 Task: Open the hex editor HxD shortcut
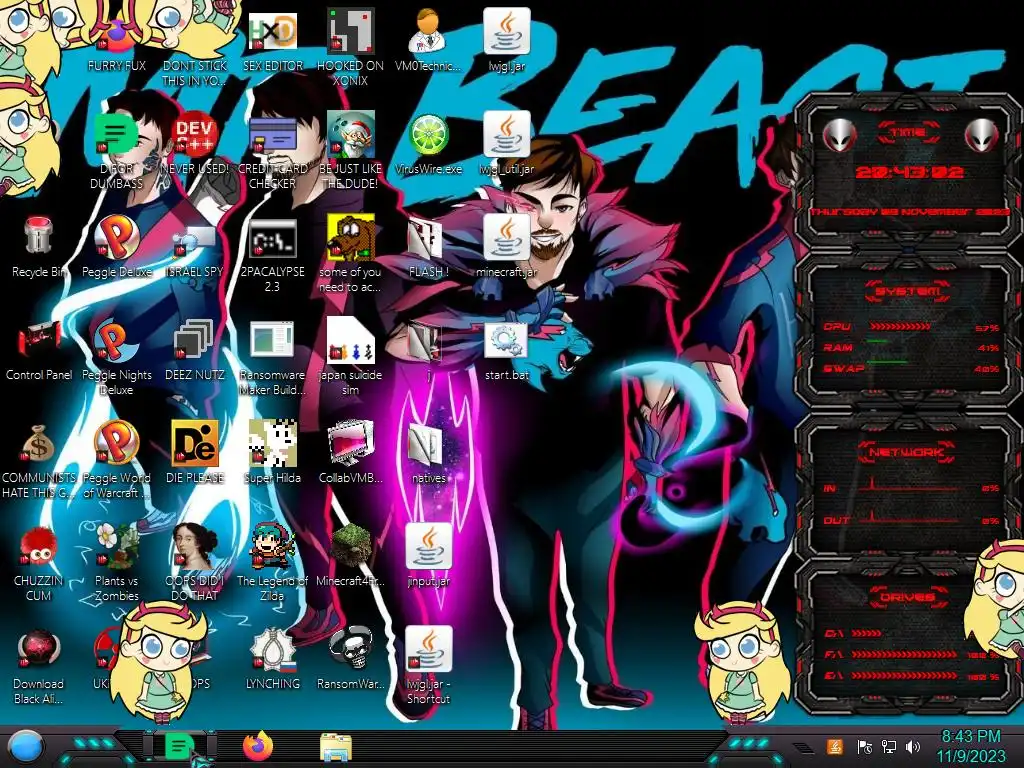pos(272,31)
